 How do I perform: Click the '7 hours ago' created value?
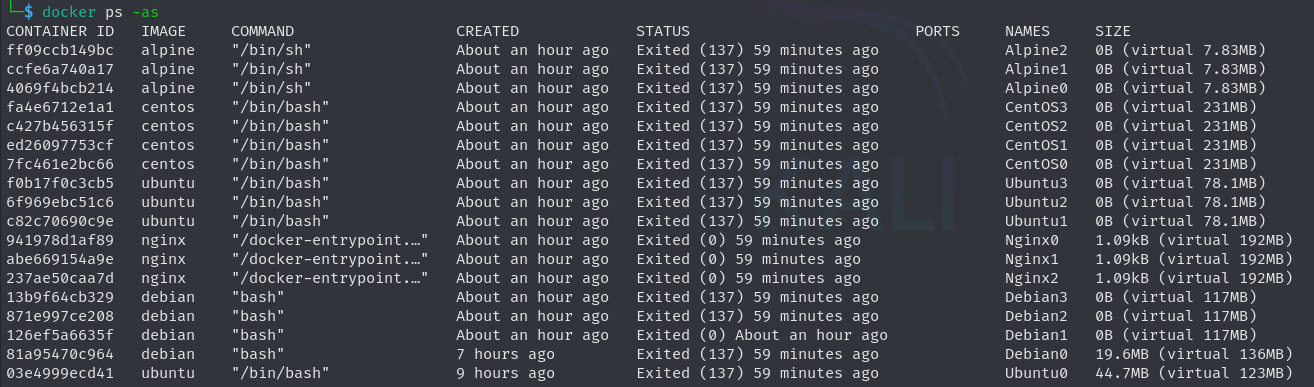tap(505, 354)
